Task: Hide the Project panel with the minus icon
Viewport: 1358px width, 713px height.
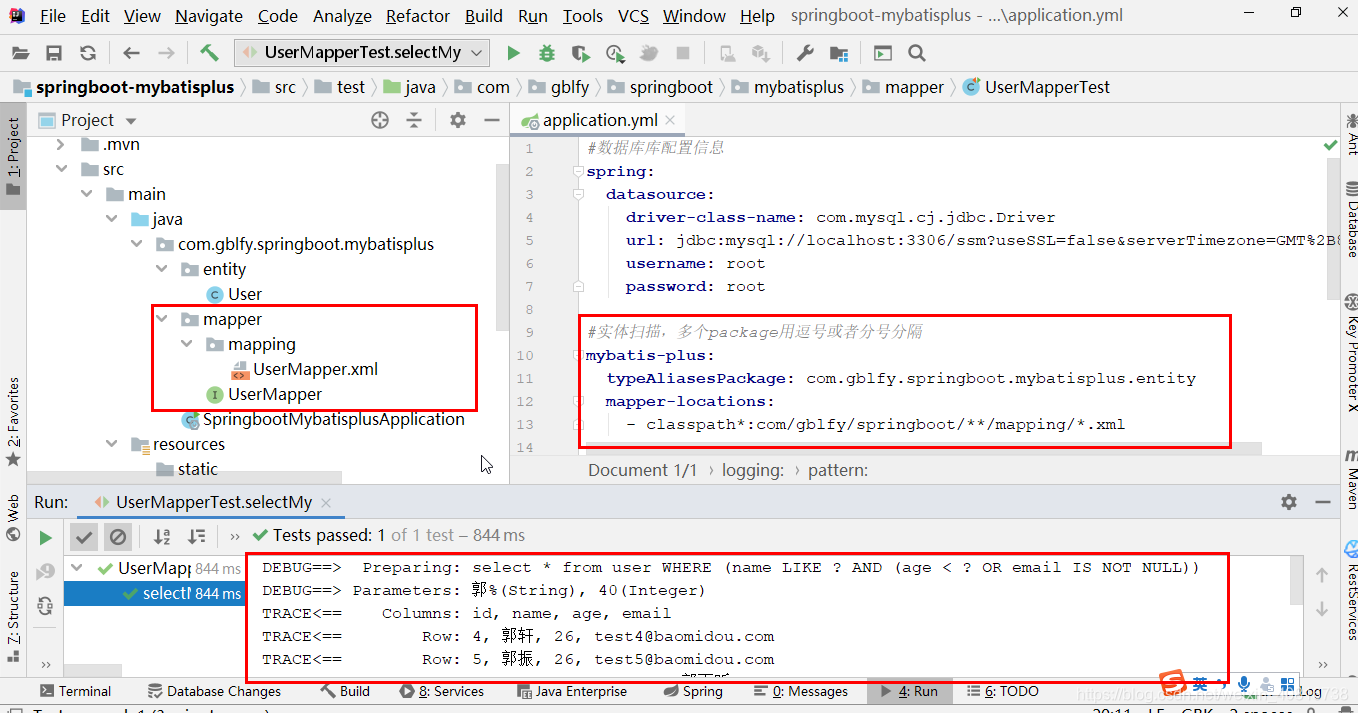Action: 491,120
